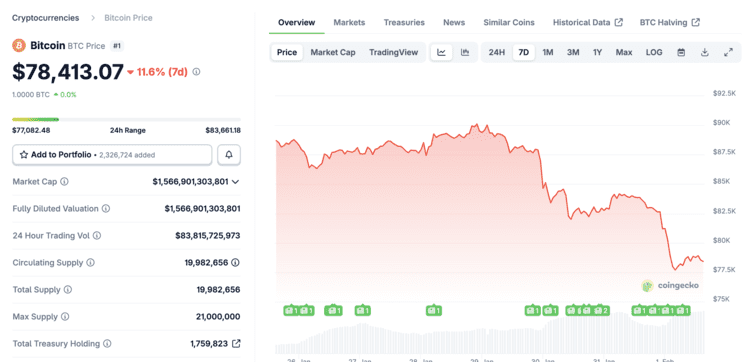Switch to line chart view icon
This screenshot has height=362, width=749.
coord(441,53)
